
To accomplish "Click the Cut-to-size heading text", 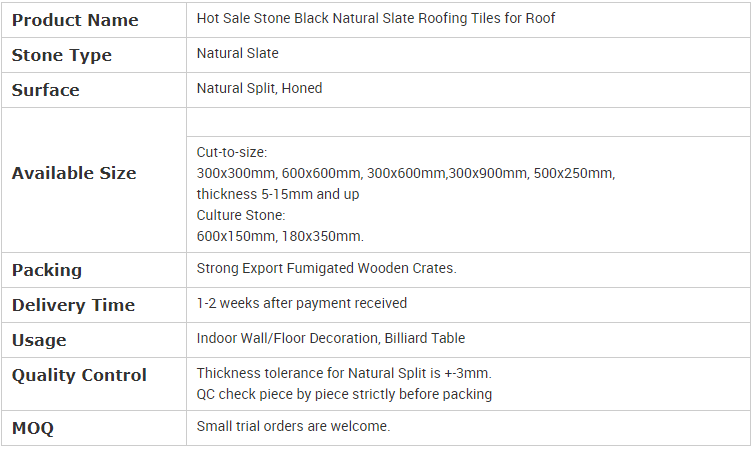I will (232, 152).
